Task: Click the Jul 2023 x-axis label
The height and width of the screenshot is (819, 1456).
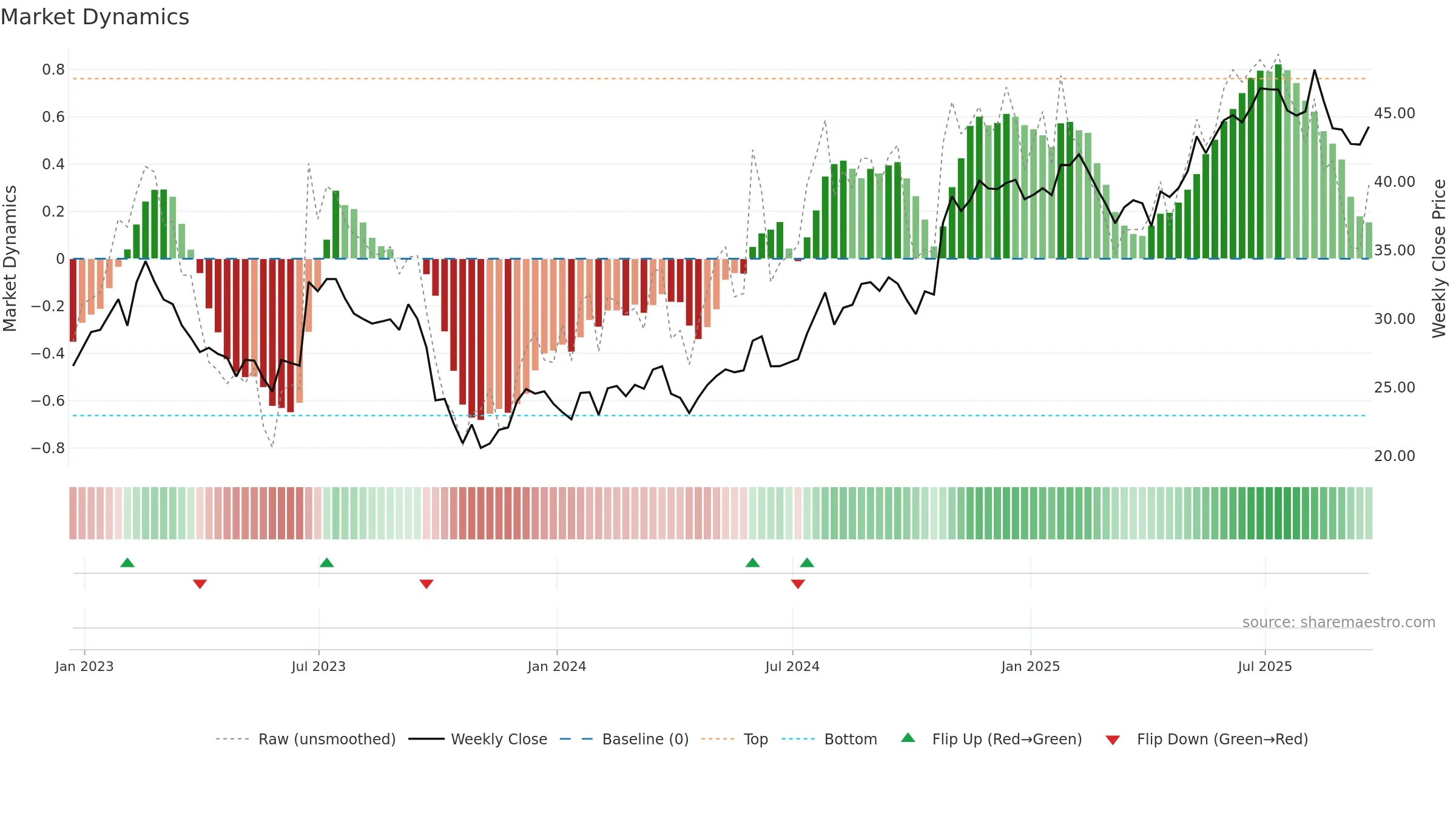Action: coord(318,666)
